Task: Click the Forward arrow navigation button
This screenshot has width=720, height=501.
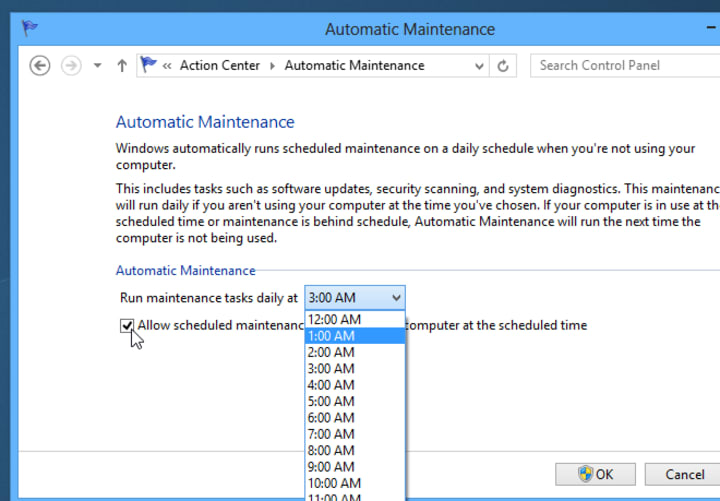Action: (71, 66)
